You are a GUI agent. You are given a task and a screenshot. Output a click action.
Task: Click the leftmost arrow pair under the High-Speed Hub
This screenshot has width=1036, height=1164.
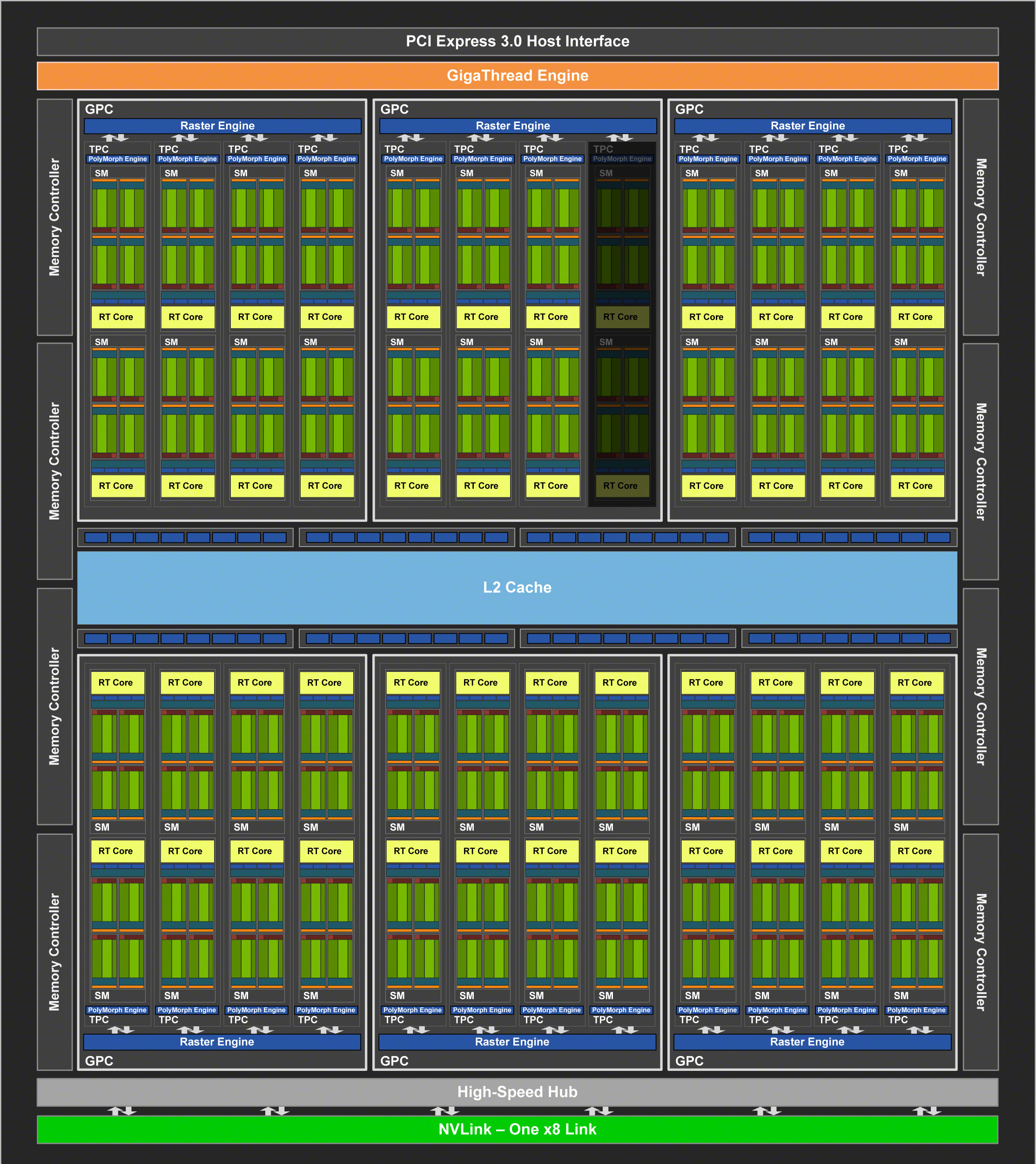(x=121, y=1110)
